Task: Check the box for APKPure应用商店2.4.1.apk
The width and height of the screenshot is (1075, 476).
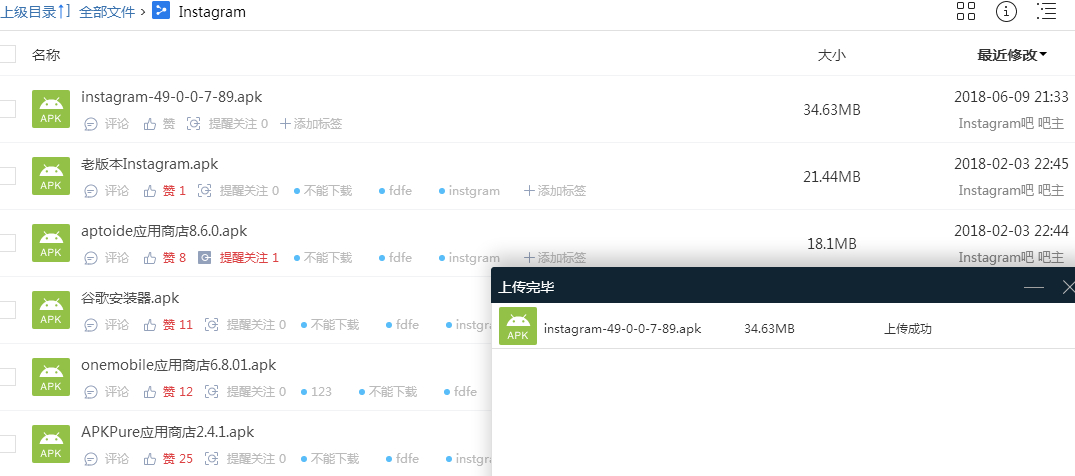Action: [x=7, y=444]
